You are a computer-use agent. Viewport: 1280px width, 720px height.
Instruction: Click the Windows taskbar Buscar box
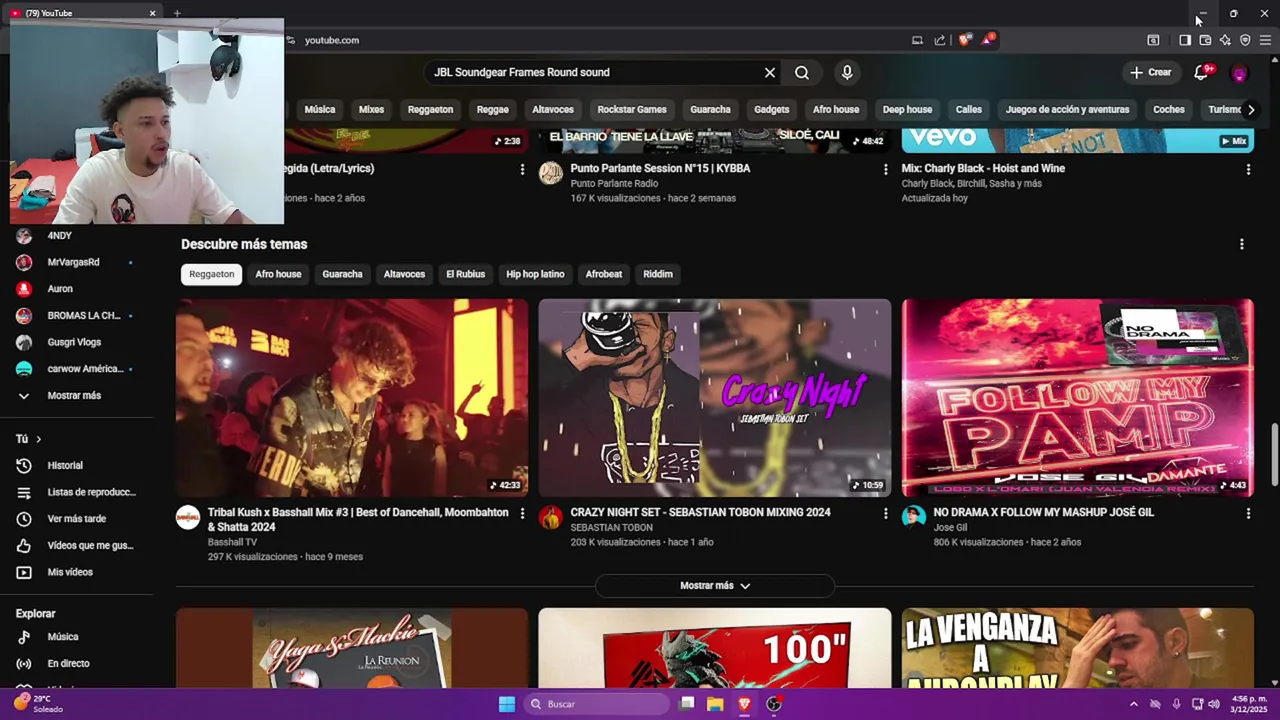pos(596,704)
